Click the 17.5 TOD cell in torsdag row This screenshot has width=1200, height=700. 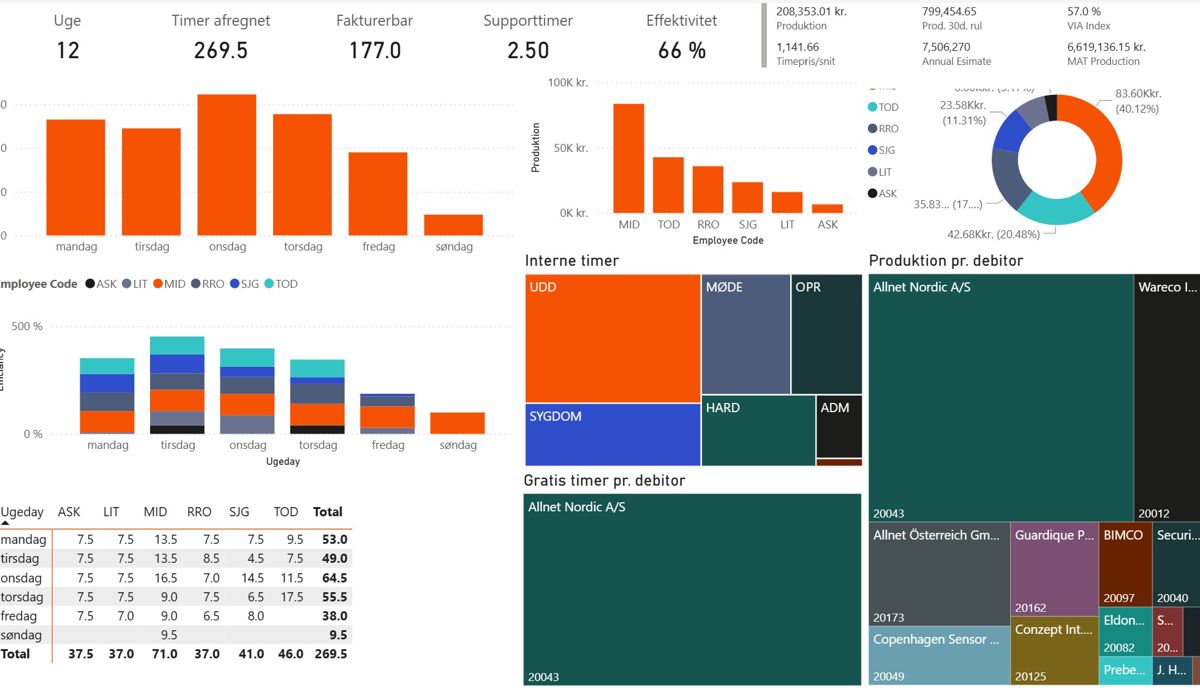click(291, 597)
